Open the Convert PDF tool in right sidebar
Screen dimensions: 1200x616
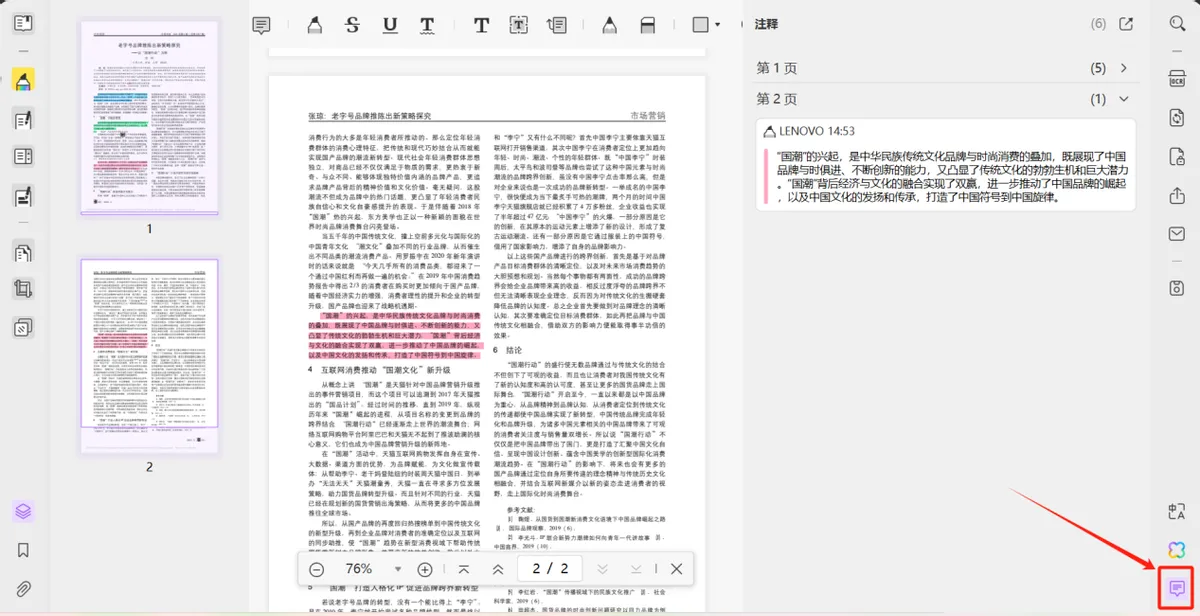pyautogui.click(x=1177, y=118)
